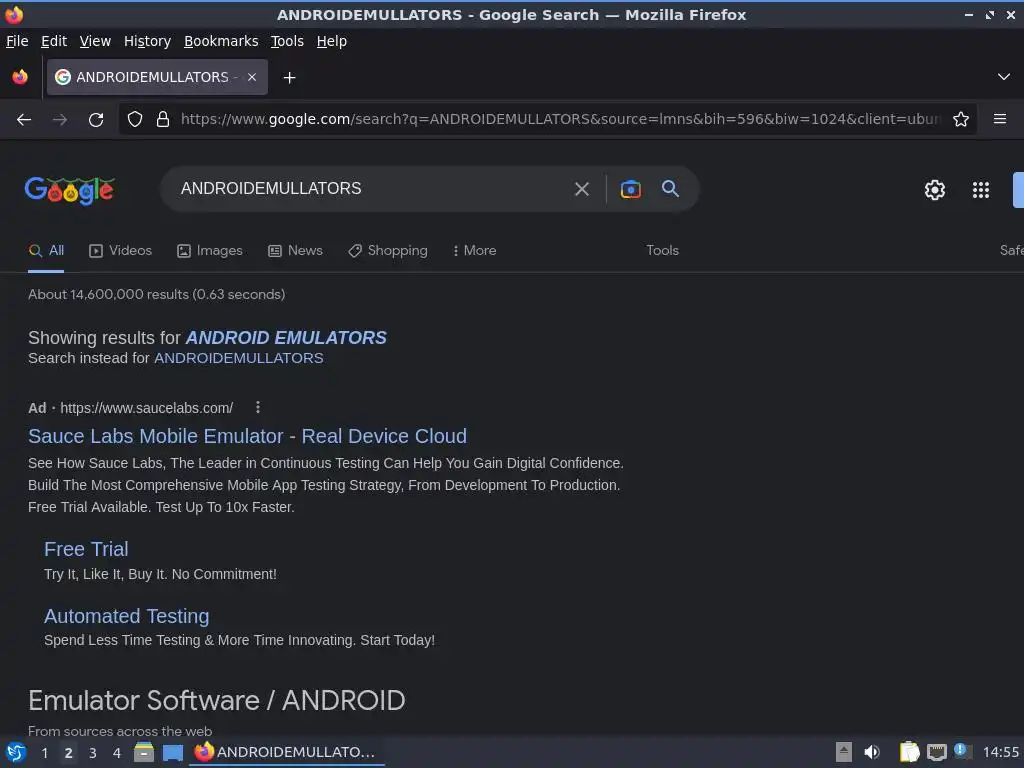Open the update notification tray icon
The height and width of the screenshot is (768, 1024).
pyautogui.click(x=962, y=751)
